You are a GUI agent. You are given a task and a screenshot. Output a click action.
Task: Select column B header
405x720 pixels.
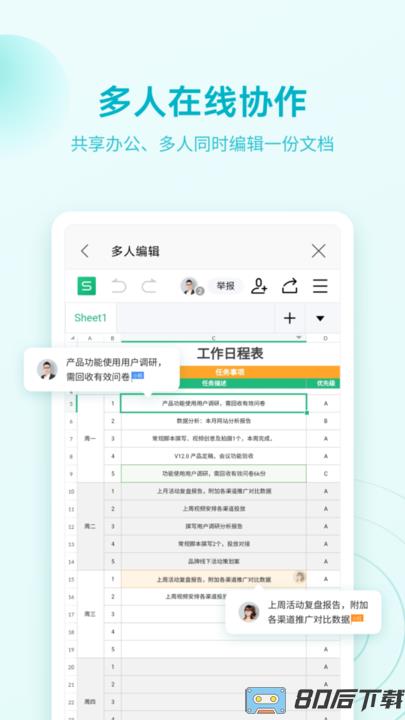click(x=112, y=338)
